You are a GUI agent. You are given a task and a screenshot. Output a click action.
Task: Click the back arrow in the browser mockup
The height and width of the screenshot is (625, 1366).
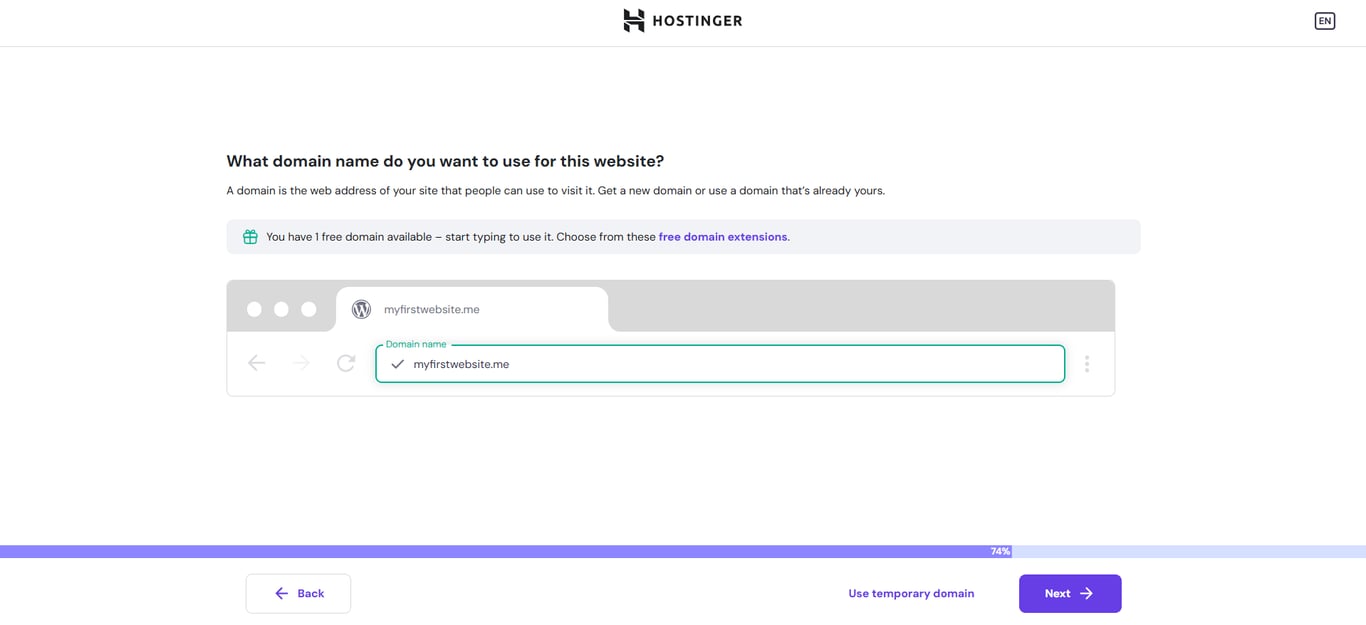pyautogui.click(x=256, y=363)
